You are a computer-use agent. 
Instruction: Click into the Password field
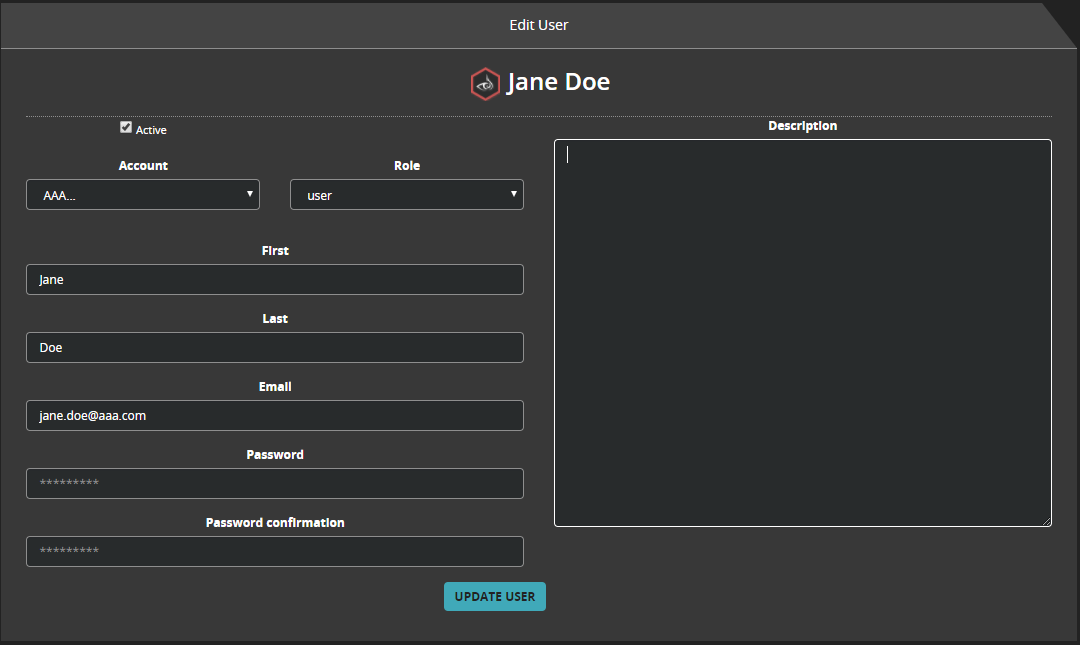click(275, 484)
